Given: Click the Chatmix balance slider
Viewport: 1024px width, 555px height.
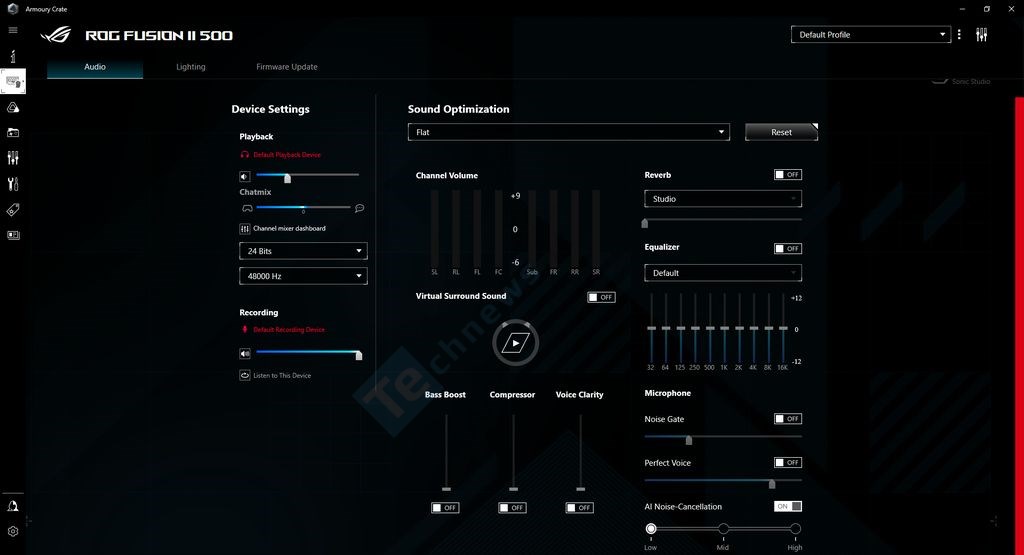Looking at the screenshot, I should coord(303,207).
